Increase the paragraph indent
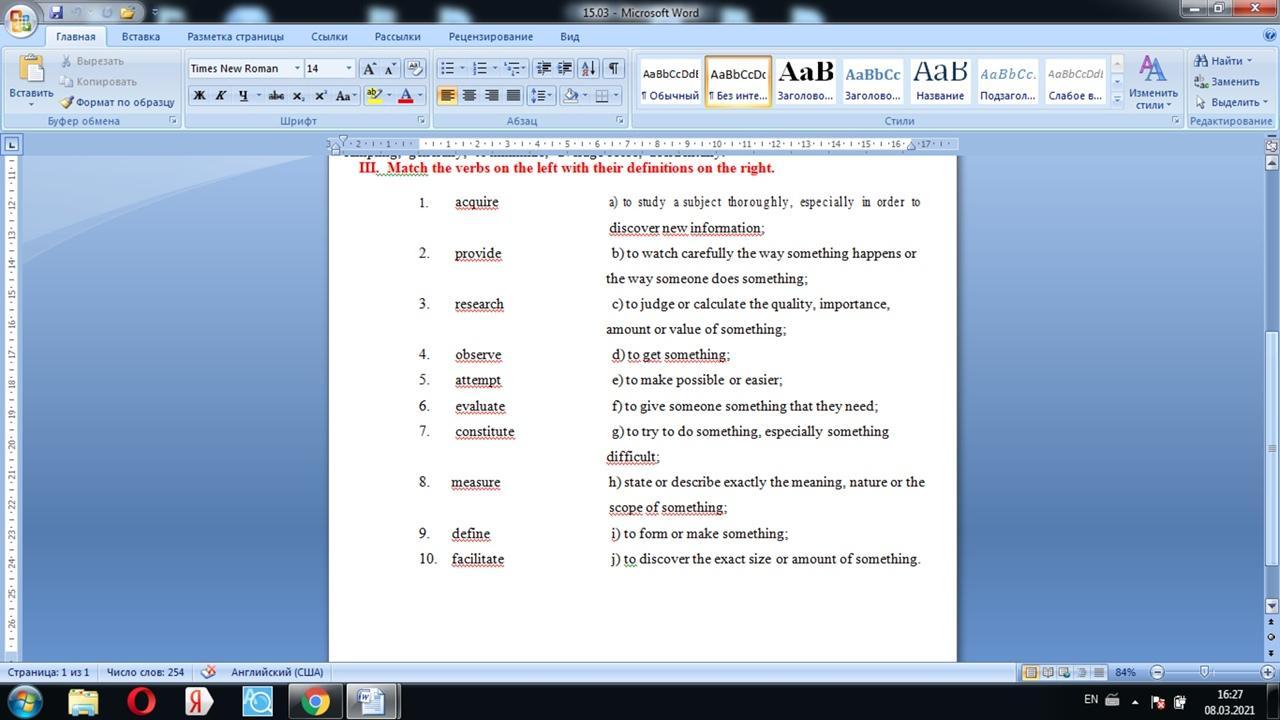The height and width of the screenshot is (720, 1280). point(565,68)
